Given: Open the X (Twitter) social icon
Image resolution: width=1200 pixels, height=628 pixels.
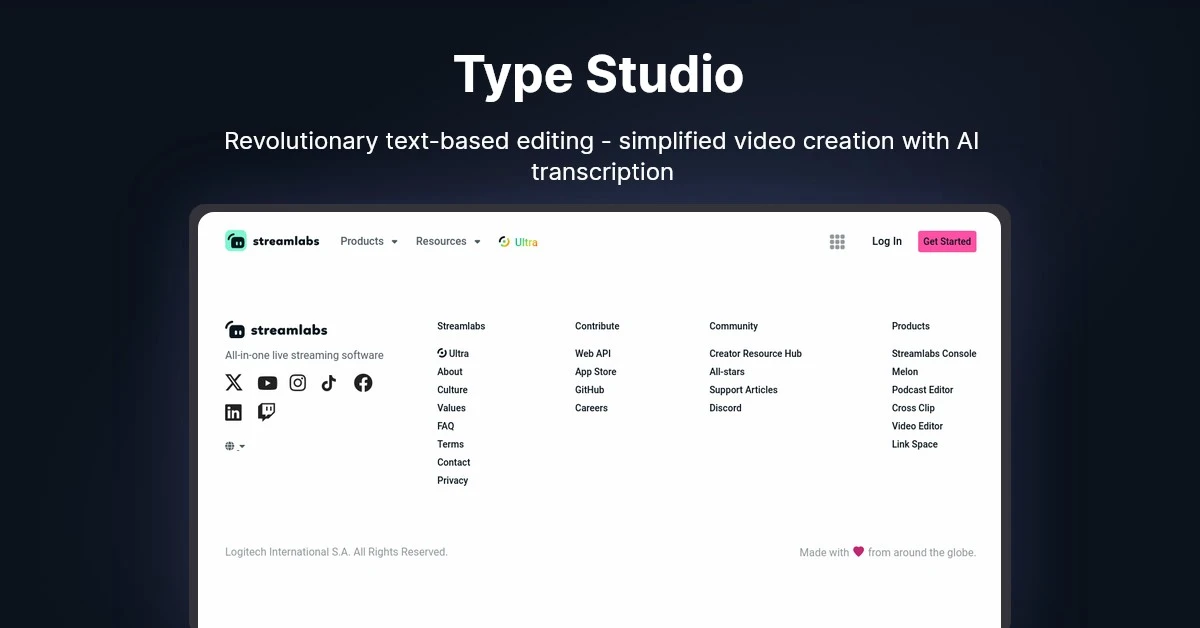Looking at the screenshot, I should point(233,382).
